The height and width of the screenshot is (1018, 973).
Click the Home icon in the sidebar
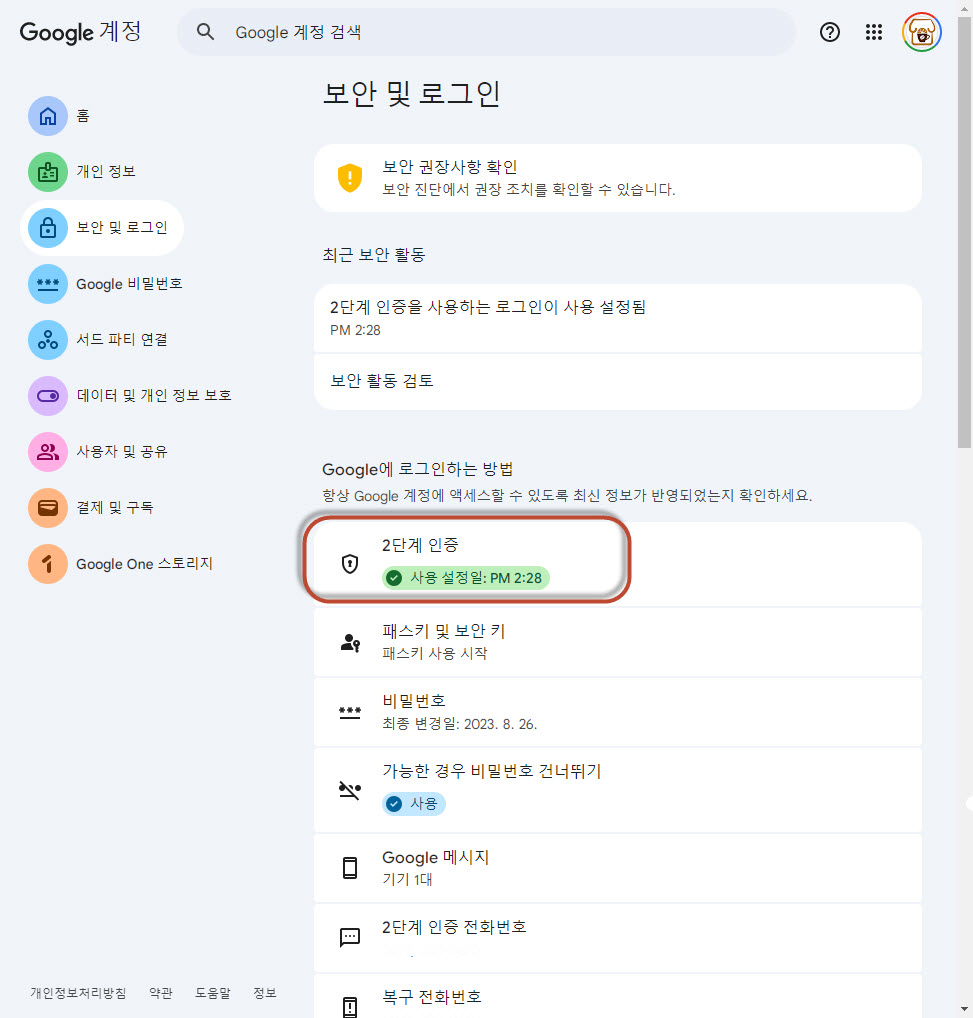coord(47,116)
